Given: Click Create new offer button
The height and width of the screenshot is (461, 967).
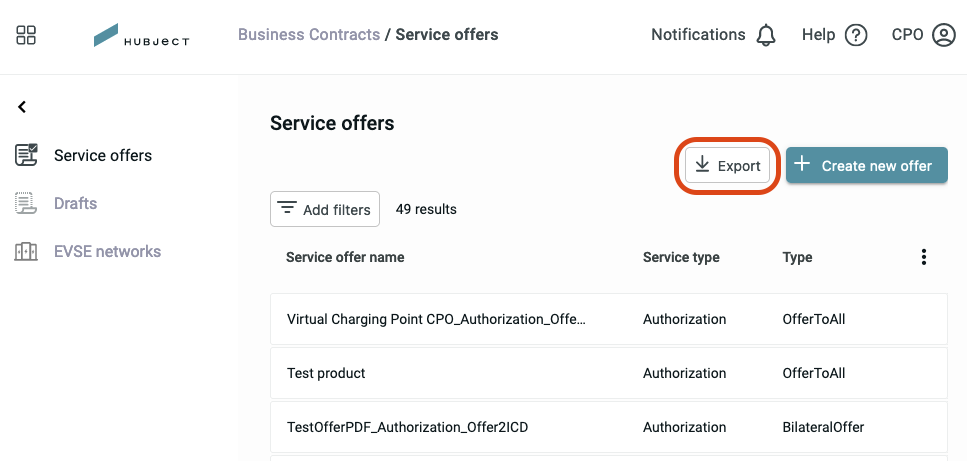Looking at the screenshot, I should pyautogui.click(x=866, y=165).
